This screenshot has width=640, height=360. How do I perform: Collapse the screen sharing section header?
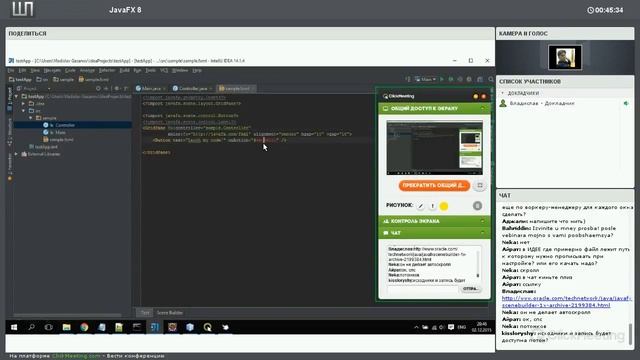[434, 109]
